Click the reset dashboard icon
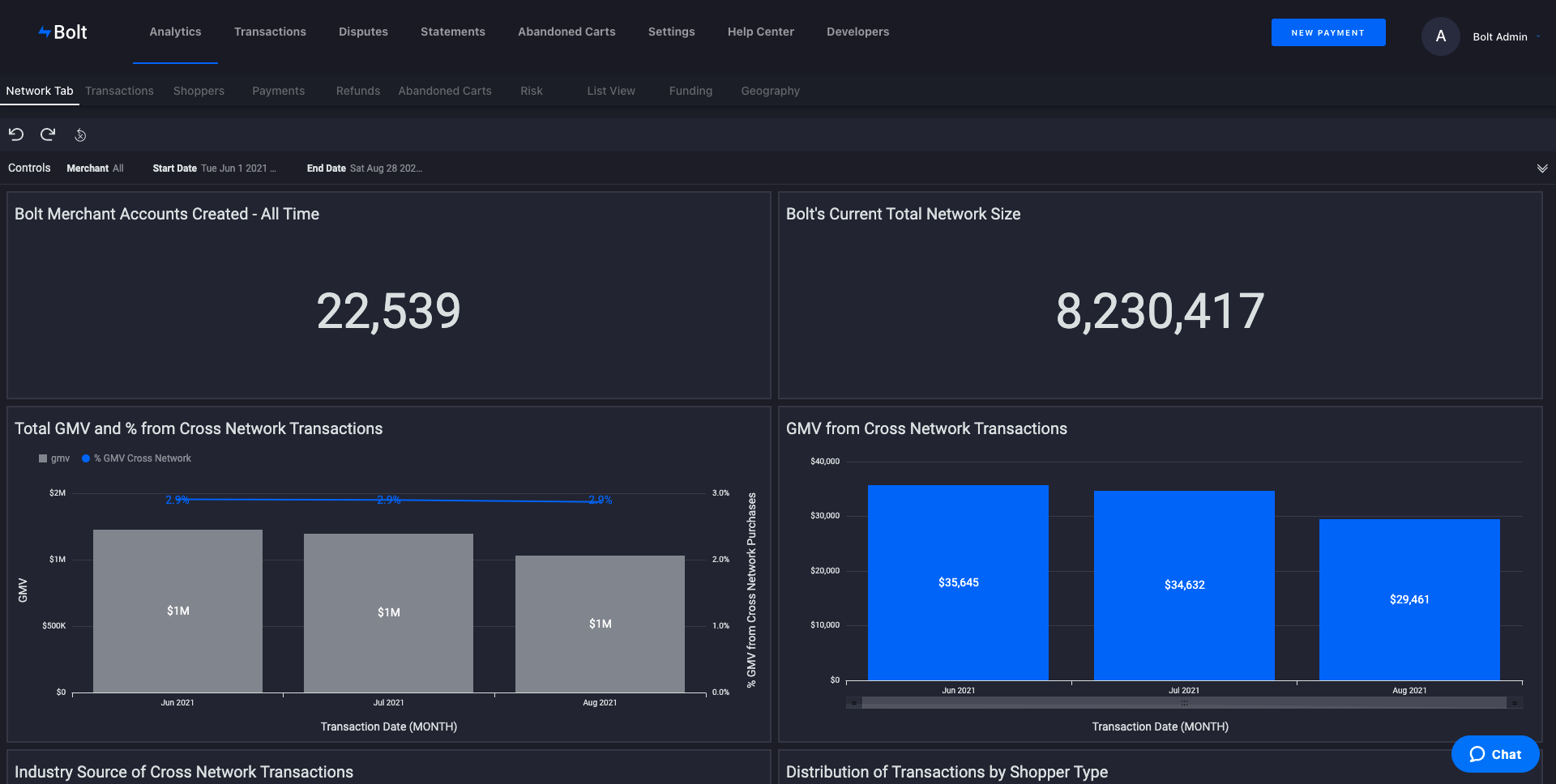This screenshot has width=1556, height=784. pyautogui.click(x=80, y=135)
